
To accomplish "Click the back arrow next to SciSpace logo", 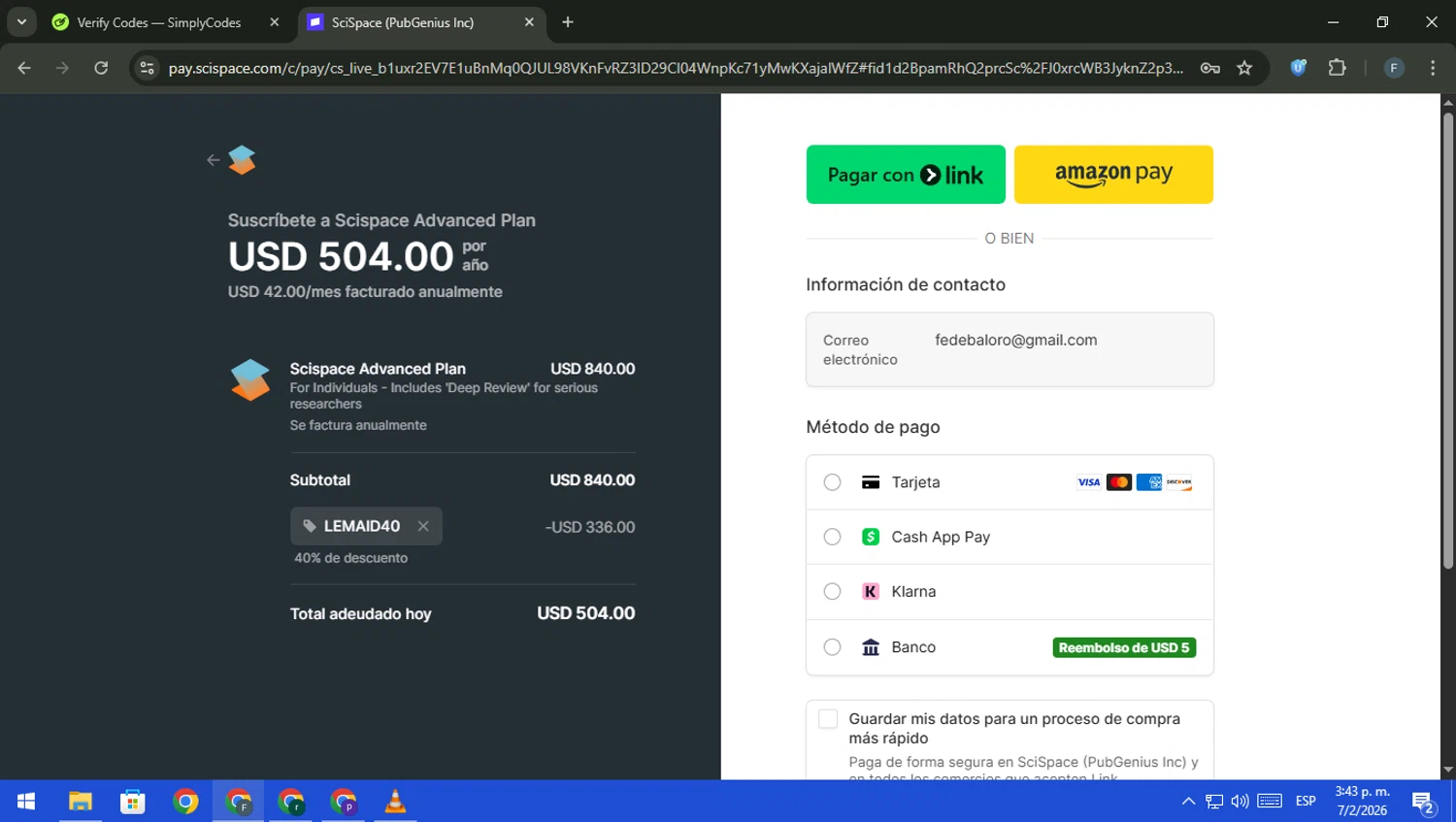I will 214,160.
